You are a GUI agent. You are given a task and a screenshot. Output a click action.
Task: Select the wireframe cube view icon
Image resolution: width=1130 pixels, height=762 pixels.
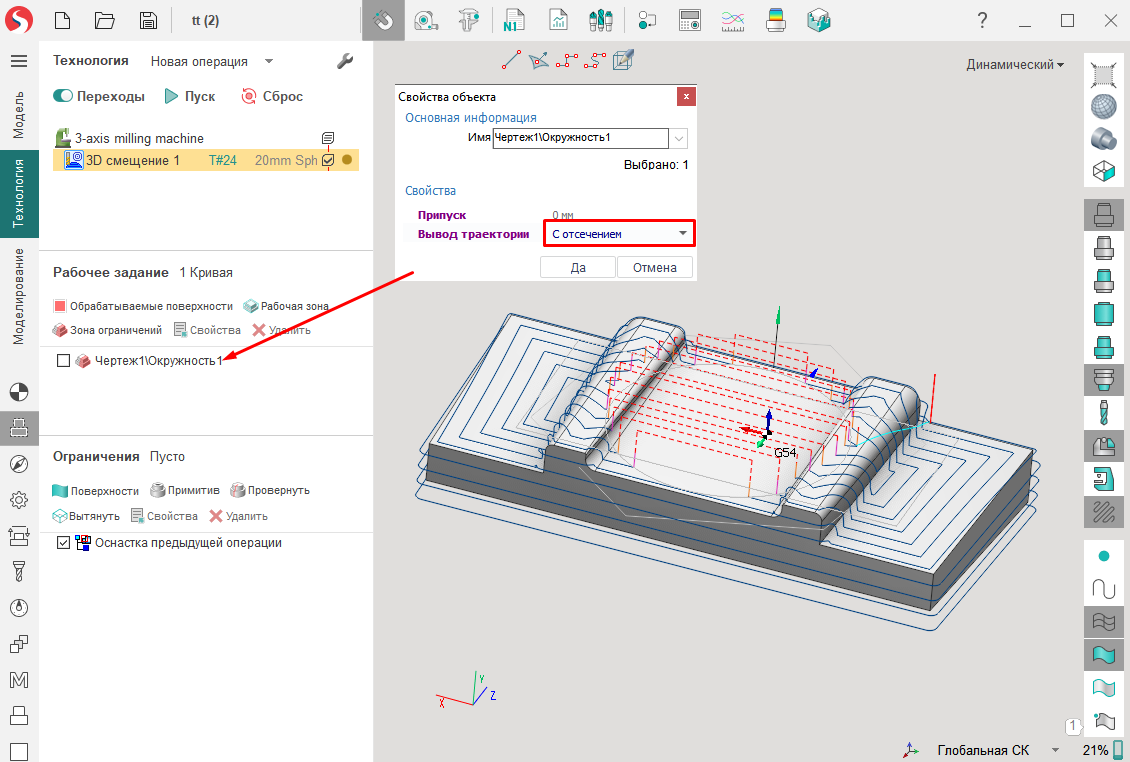click(1103, 171)
